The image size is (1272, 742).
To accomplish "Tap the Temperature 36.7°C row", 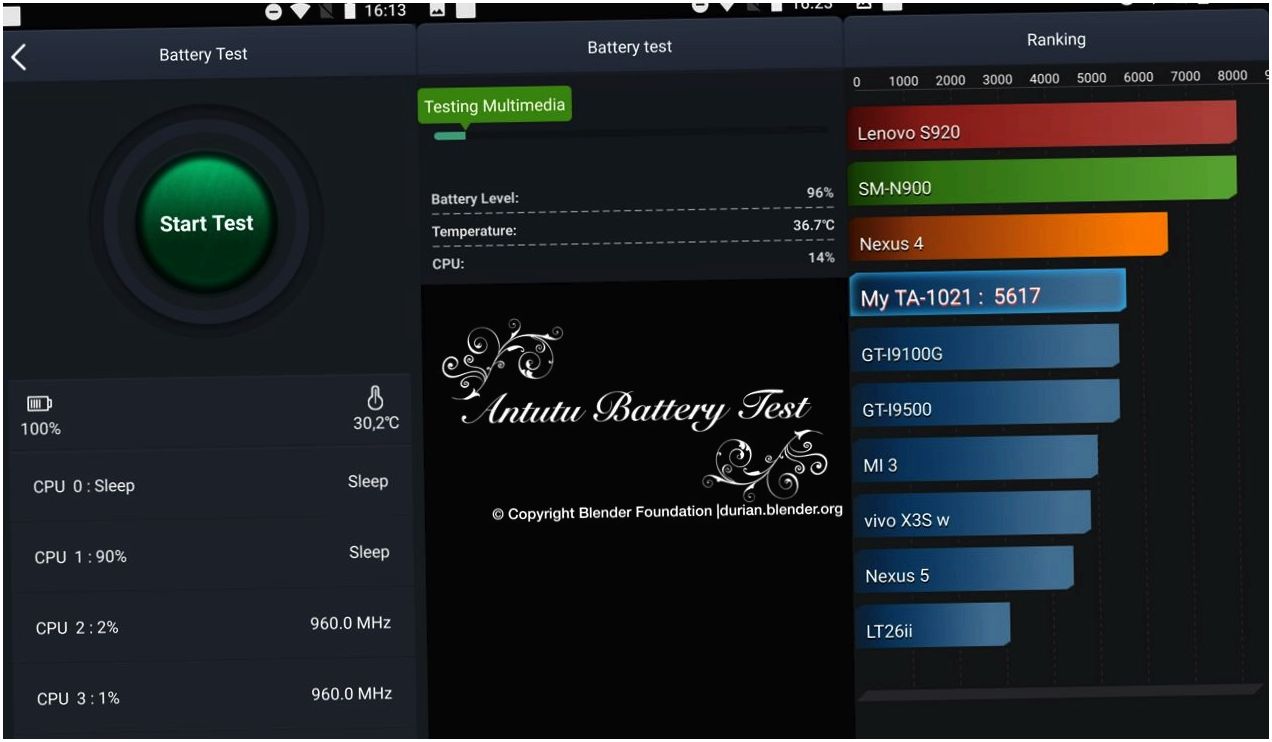I will click(632, 229).
